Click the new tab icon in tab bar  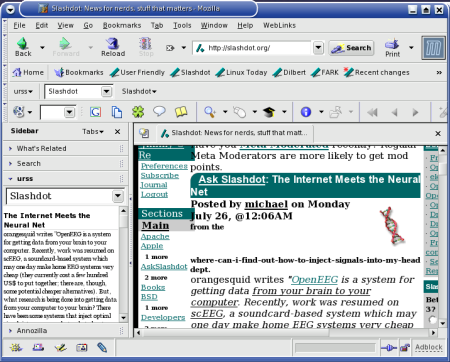(144, 133)
